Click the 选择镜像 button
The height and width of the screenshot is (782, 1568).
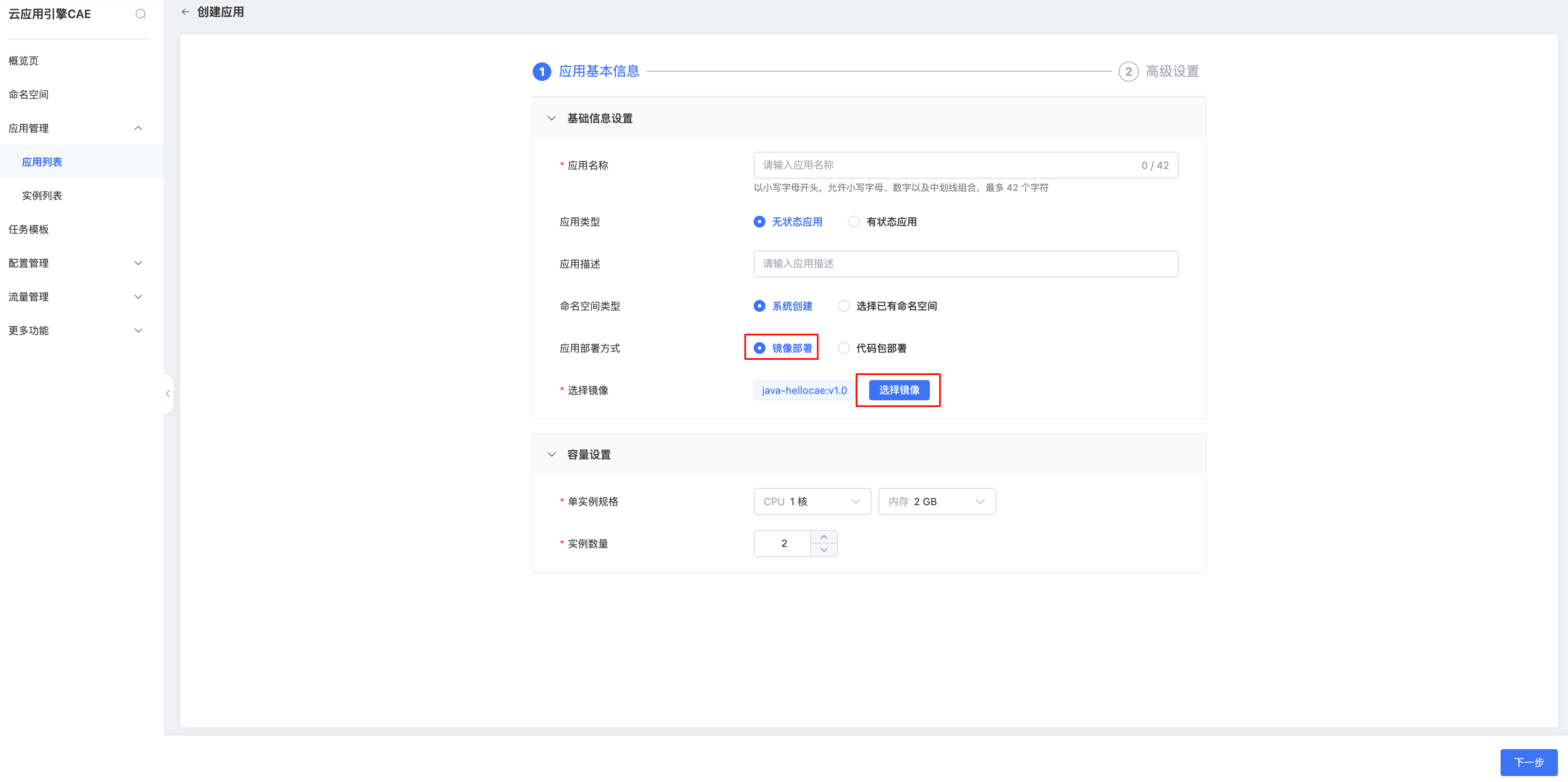pyautogui.click(x=898, y=390)
